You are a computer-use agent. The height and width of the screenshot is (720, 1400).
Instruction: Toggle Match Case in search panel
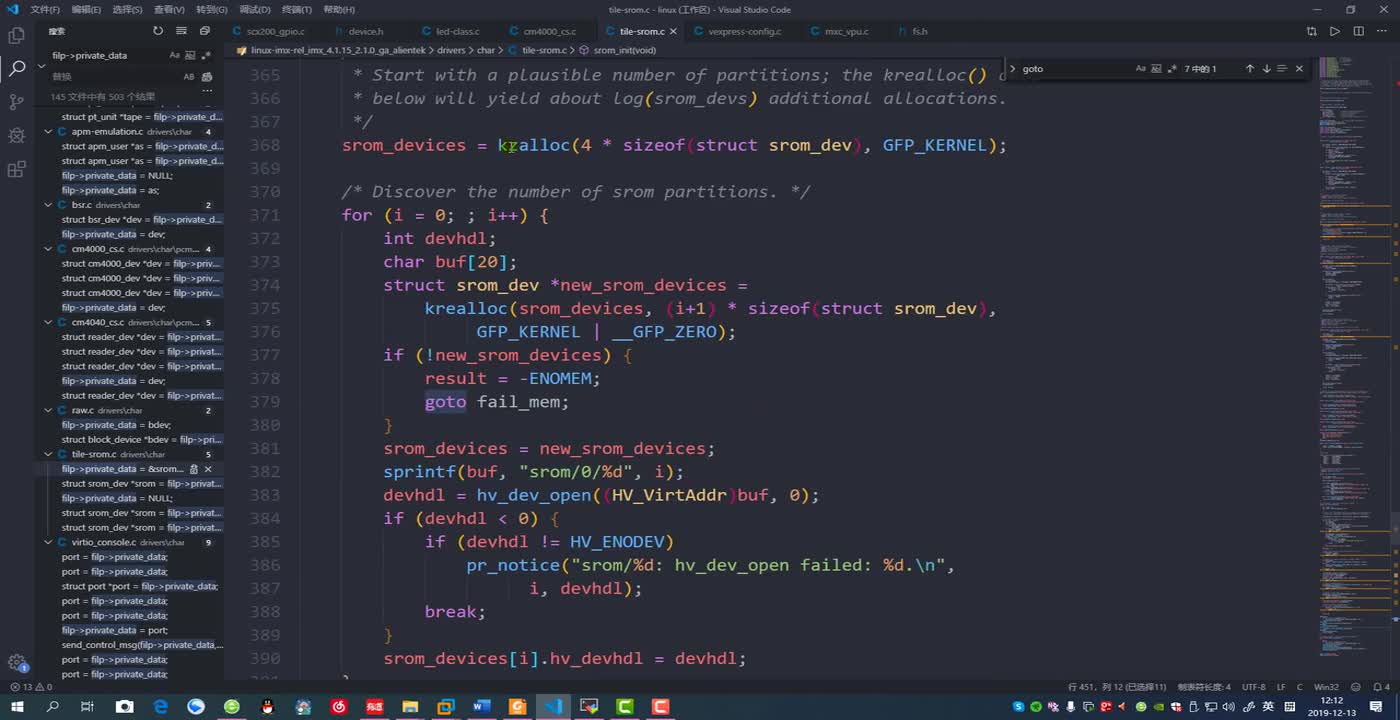pos(175,55)
